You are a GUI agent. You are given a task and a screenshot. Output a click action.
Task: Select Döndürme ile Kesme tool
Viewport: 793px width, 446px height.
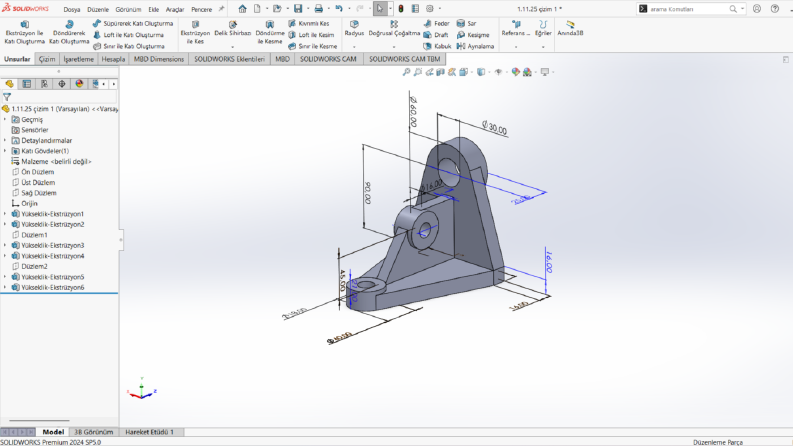click(270, 32)
